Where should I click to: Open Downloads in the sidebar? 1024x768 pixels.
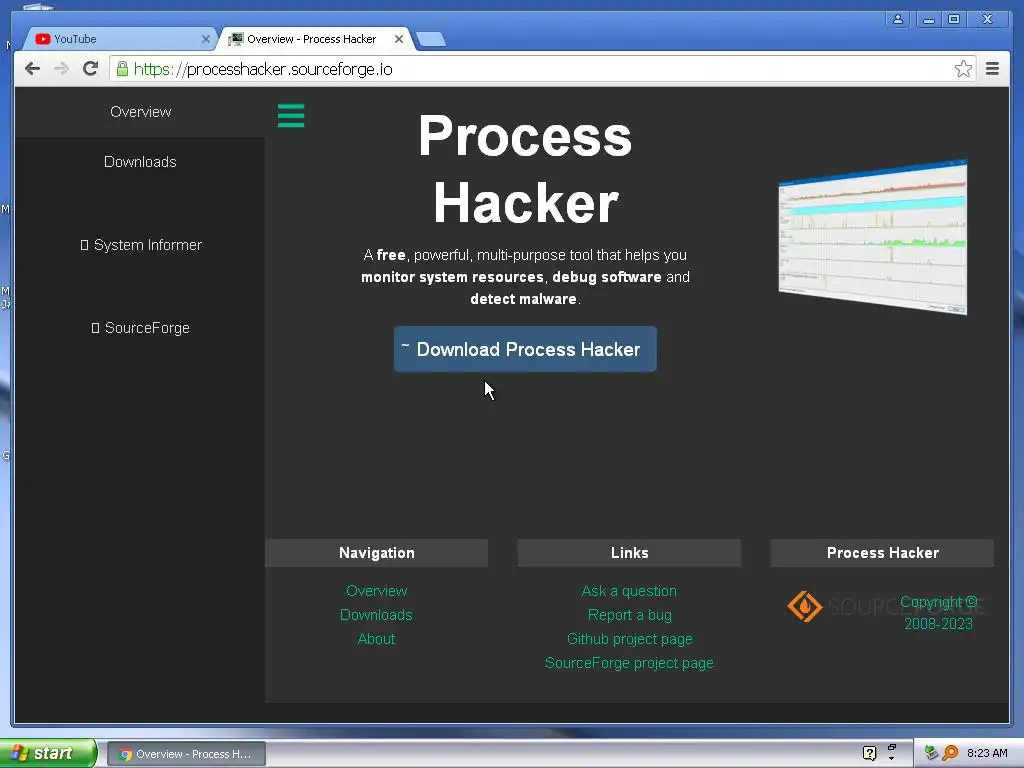pyautogui.click(x=140, y=162)
